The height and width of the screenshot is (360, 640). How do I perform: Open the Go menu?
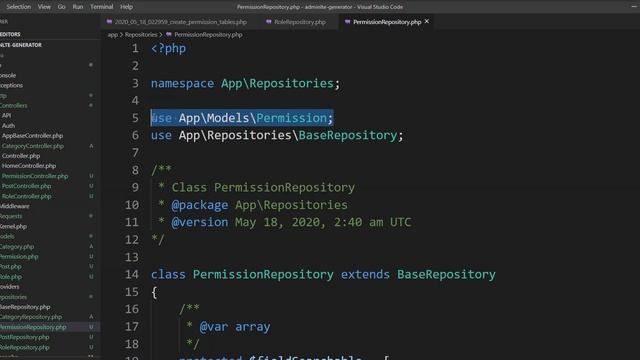(x=62, y=7)
